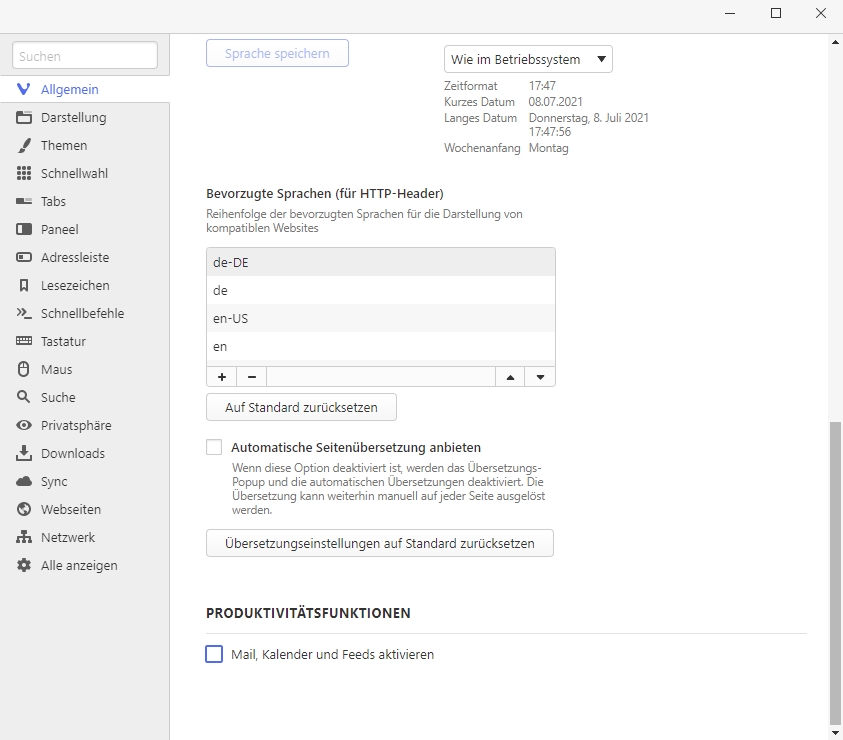Image resolution: width=843 pixels, height=740 pixels.
Task: Check Mail, Kalender und Feeds aktivieren
Action: point(214,654)
